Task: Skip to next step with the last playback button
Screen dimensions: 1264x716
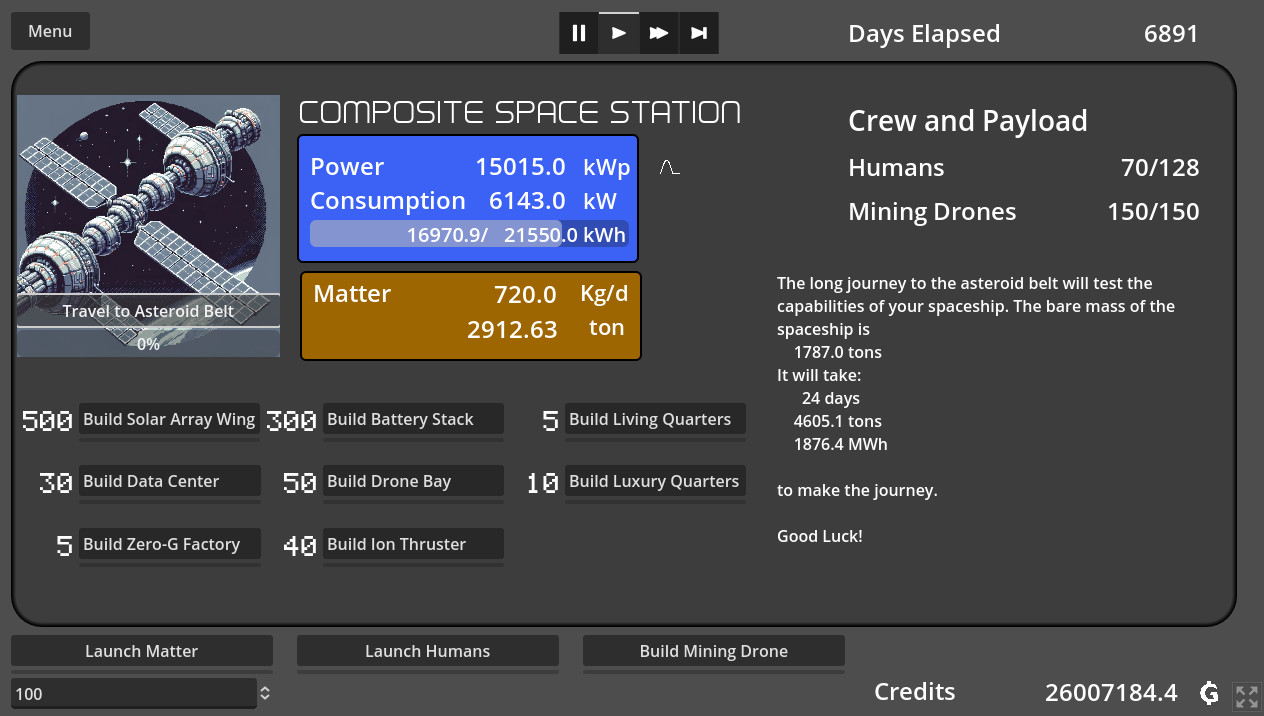Action: tap(699, 33)
